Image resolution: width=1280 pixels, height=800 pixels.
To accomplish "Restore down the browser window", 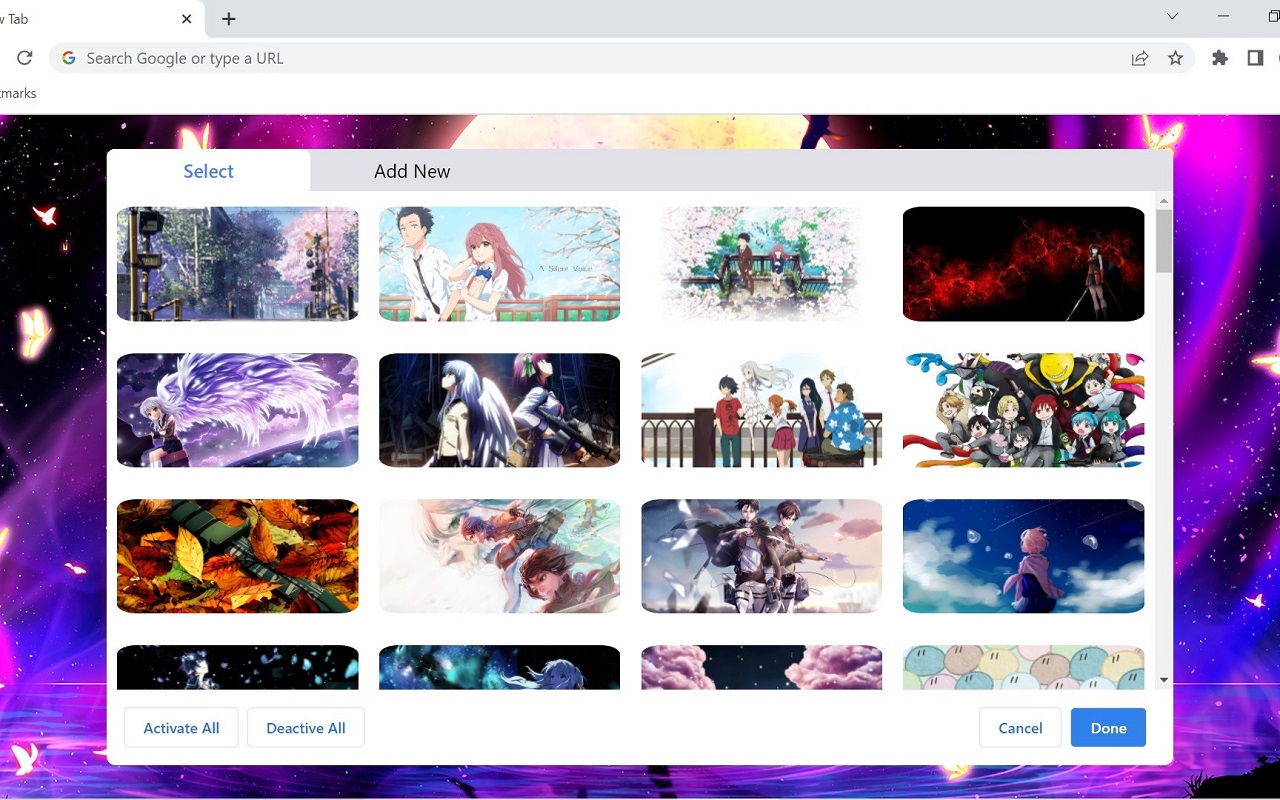I will 1274,16.
